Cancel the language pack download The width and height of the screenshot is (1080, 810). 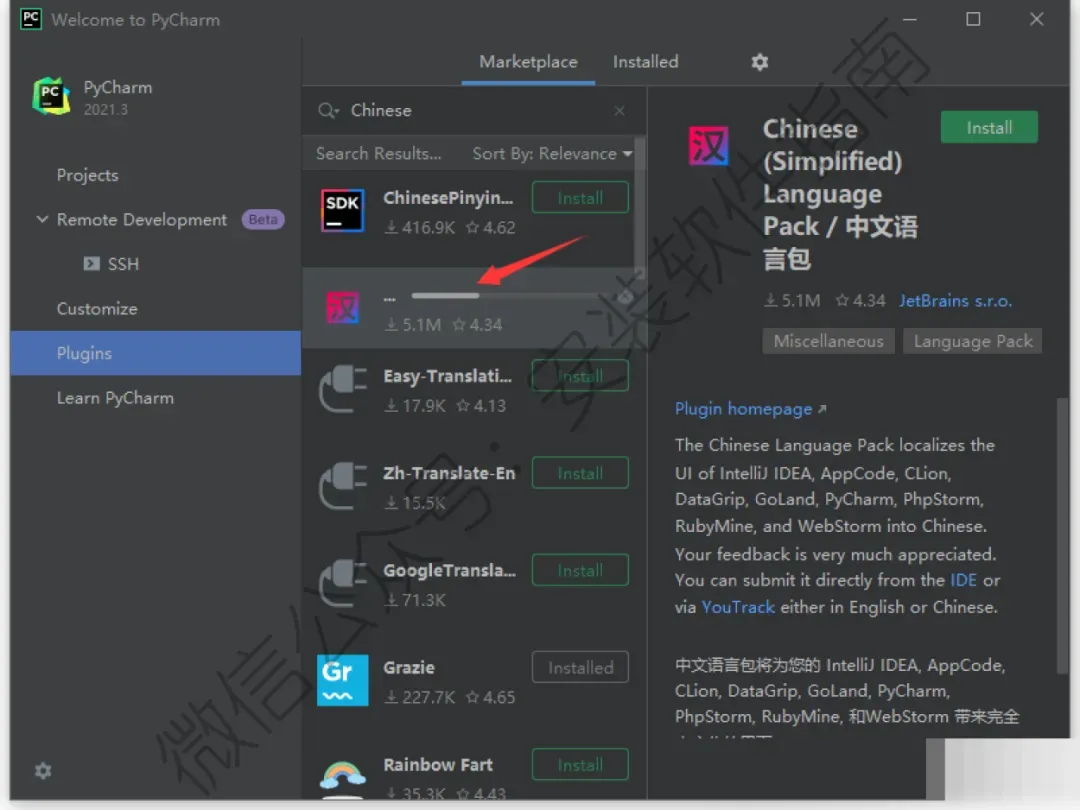[x=625, y=297]
